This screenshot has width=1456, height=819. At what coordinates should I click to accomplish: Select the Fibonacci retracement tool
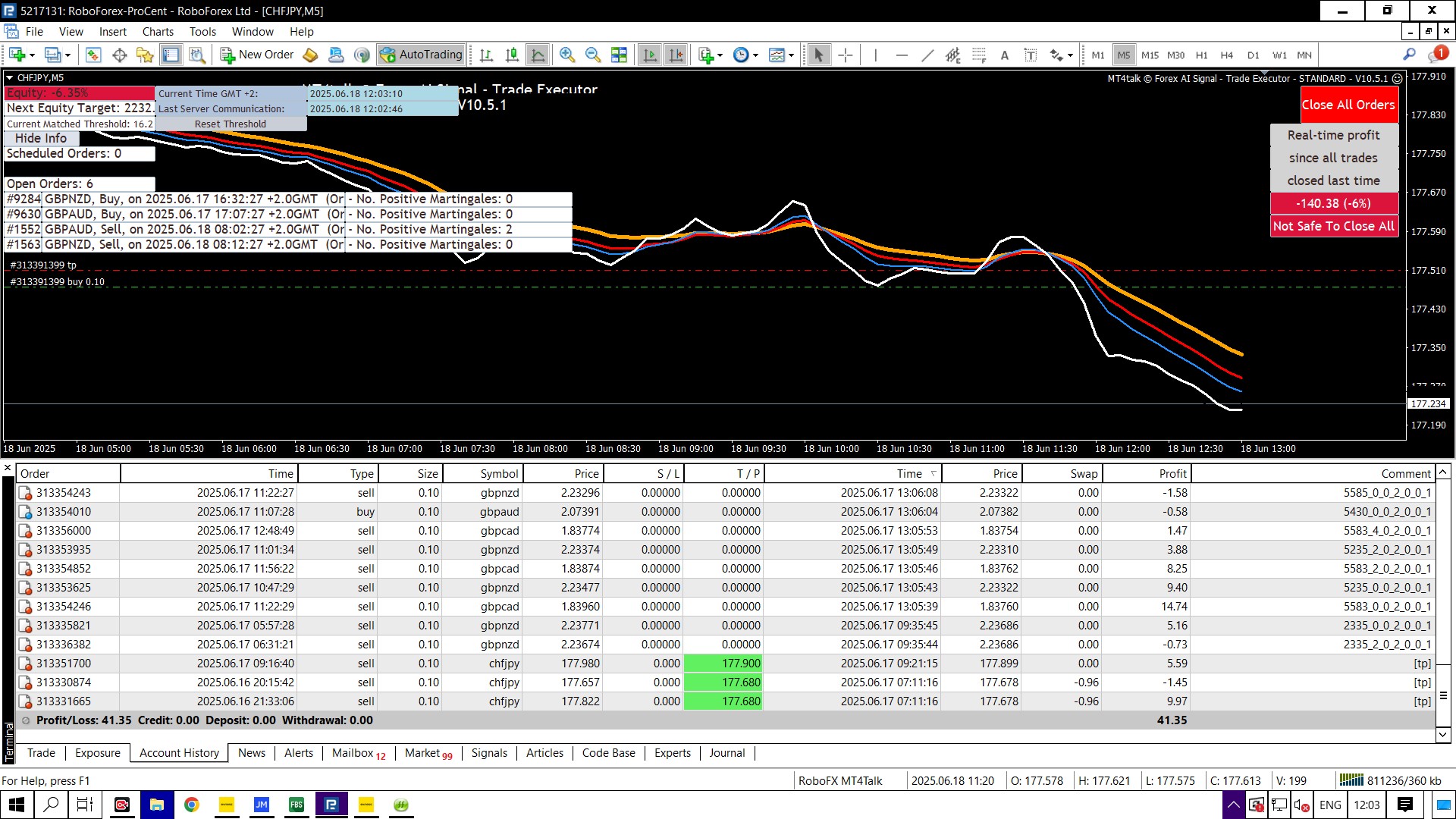coord(979,55)
